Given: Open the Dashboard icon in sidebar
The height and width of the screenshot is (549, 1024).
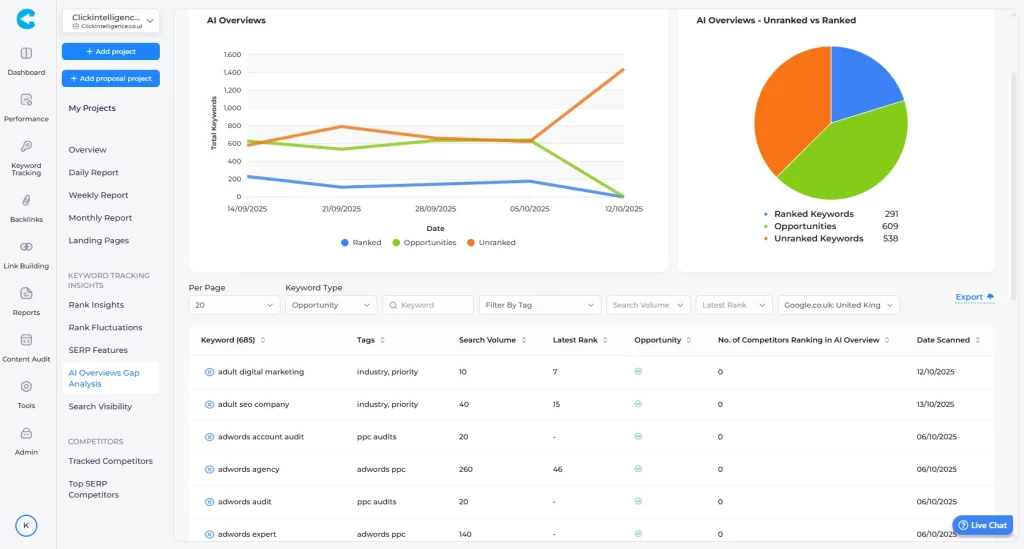Looking at the screenshot, I should click(x=26, y=54).
